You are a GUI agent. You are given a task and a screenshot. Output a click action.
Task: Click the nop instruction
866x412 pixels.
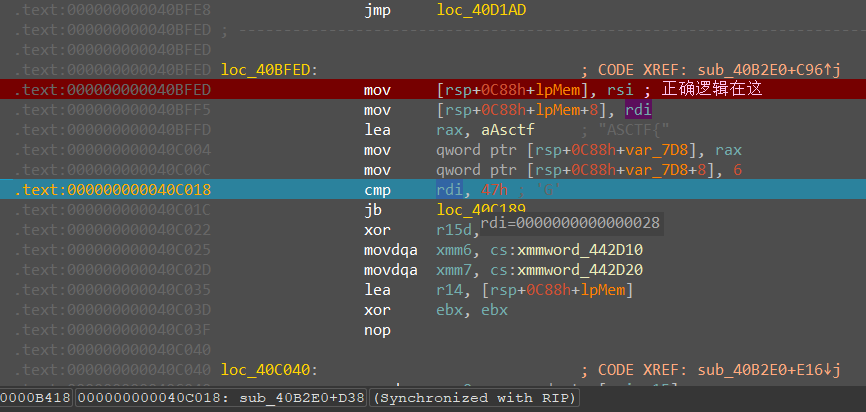pyautogui.click(x=377, y=330)
